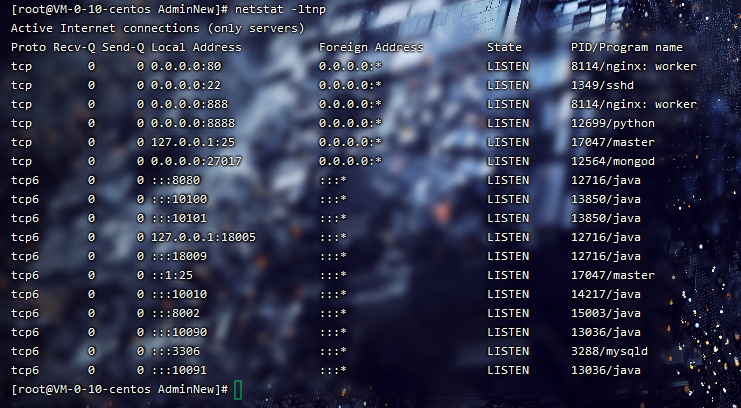Image resolution: width=741 pixels, height=408 pixels.
Task: Click the terminal cursor at the last prompt
Action: (x=238, y=388)
